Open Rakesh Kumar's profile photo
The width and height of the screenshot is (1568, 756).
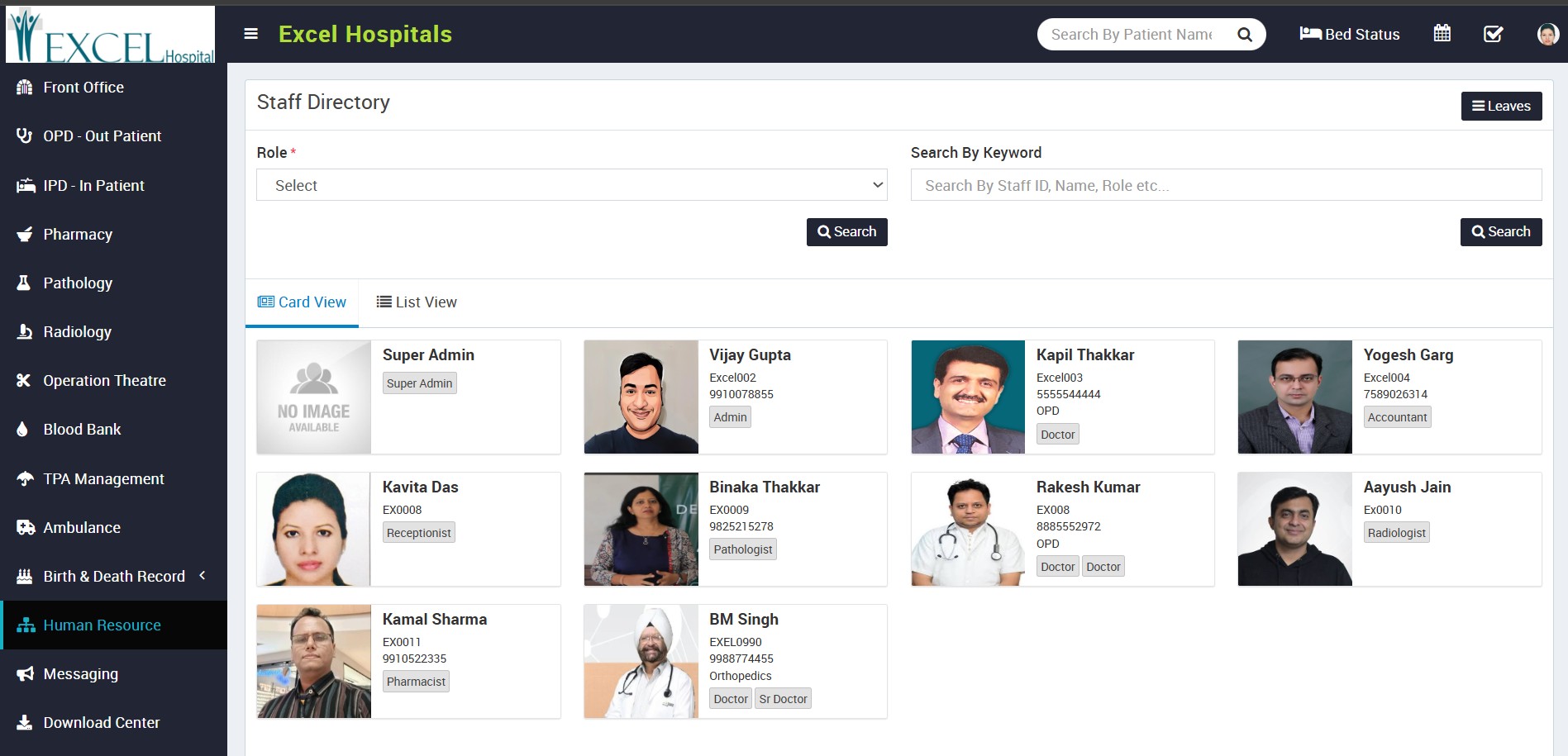pos(968,529)
